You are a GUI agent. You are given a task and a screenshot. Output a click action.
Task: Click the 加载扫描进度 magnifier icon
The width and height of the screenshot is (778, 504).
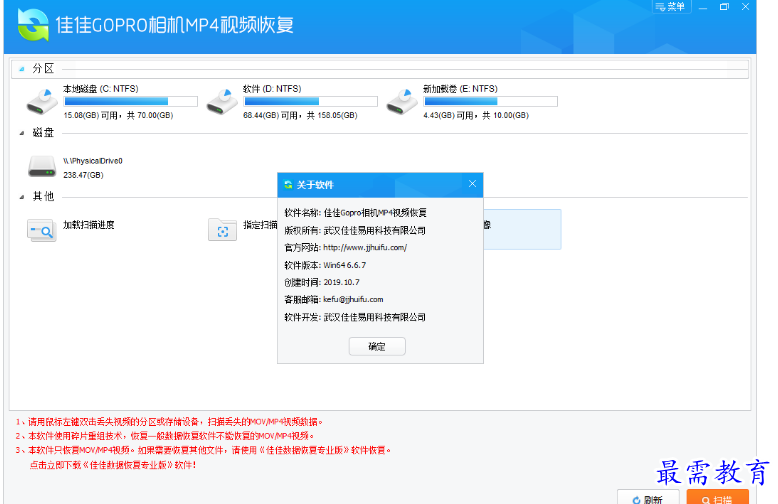41,231
